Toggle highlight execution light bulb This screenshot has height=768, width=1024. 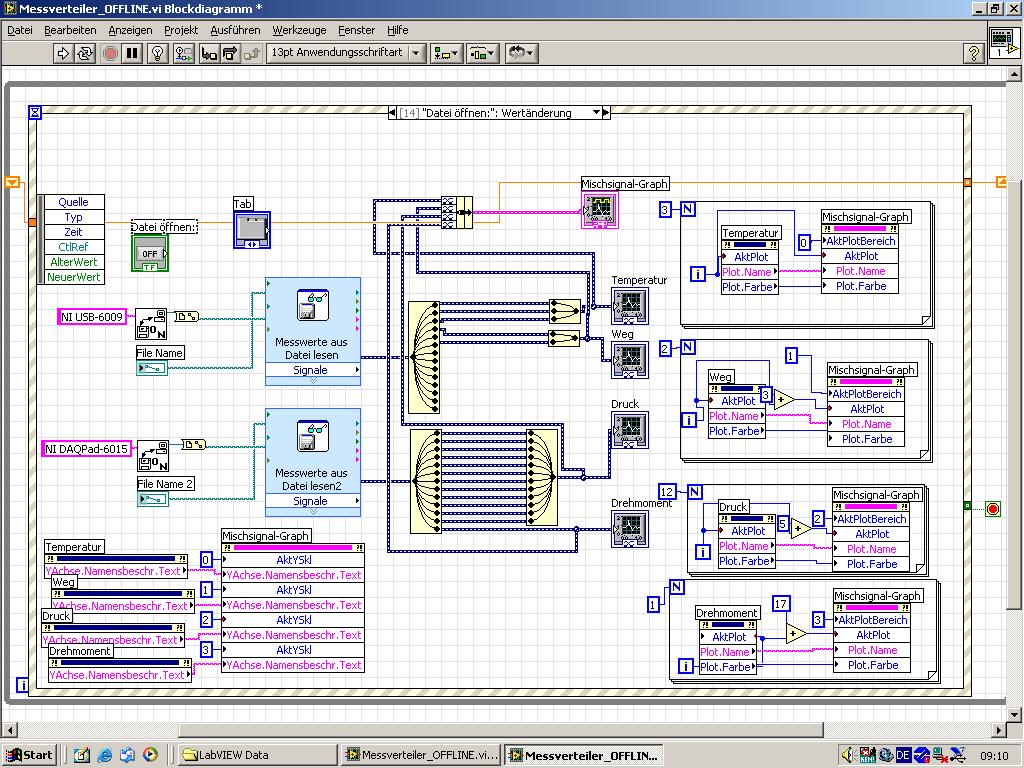157,54
